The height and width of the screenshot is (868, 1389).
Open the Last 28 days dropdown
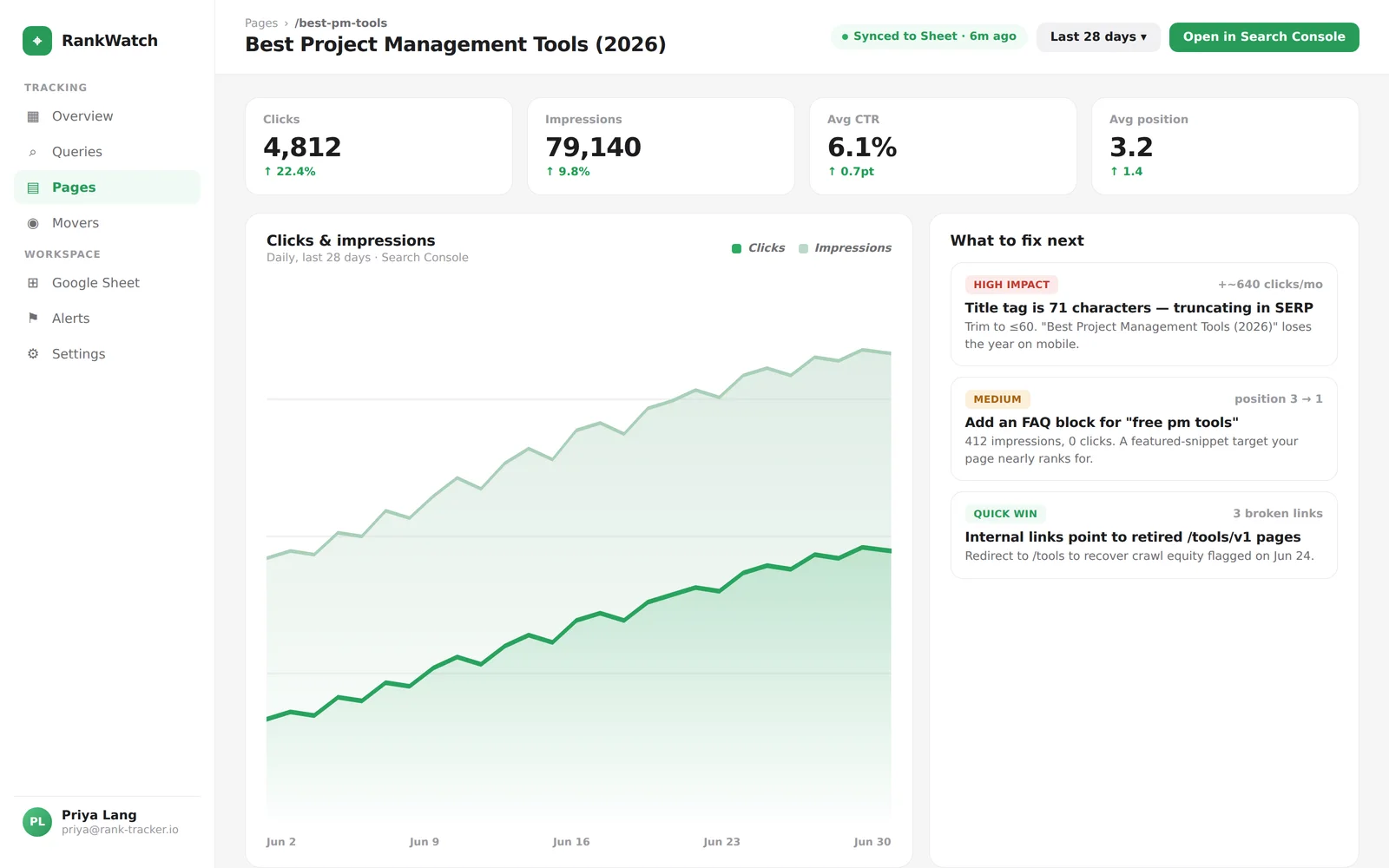point(1098,36)
